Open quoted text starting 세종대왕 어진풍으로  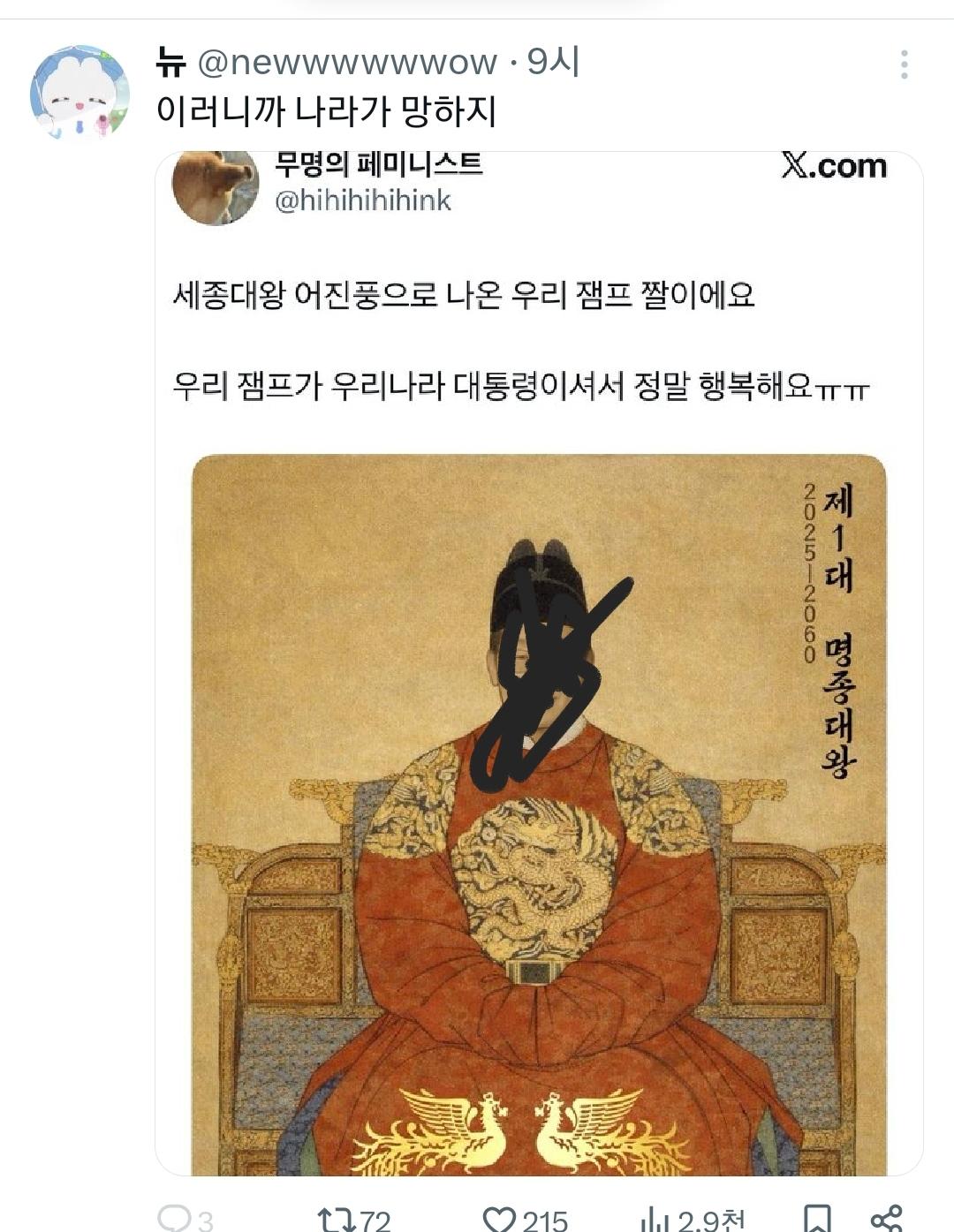click(x=465, y=294)
